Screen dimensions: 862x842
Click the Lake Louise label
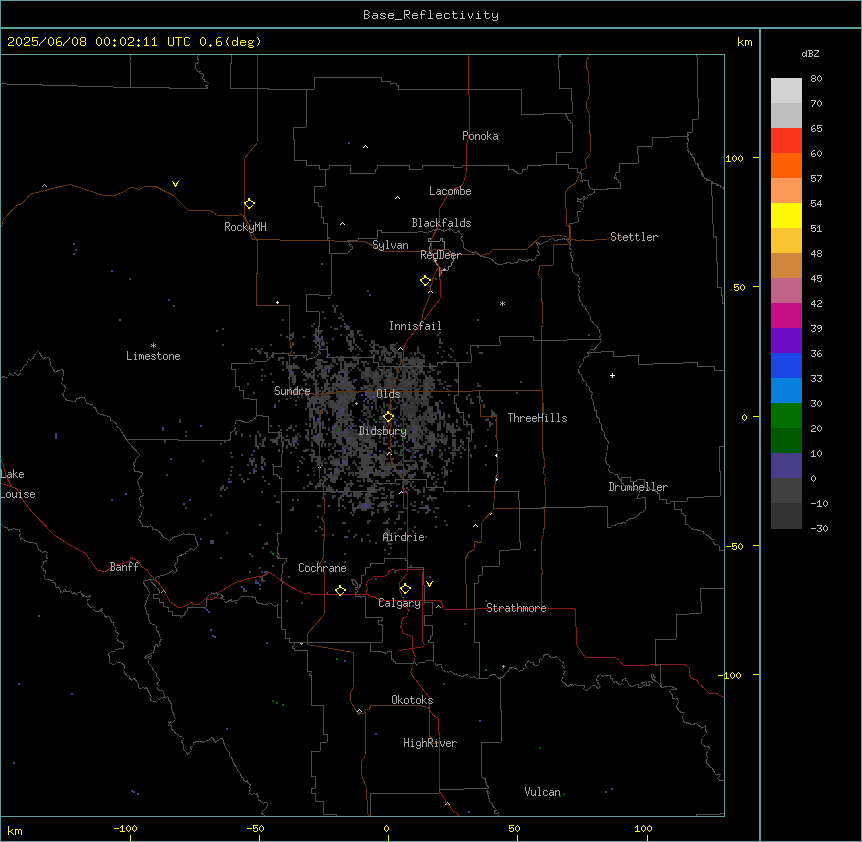(18, 484)
